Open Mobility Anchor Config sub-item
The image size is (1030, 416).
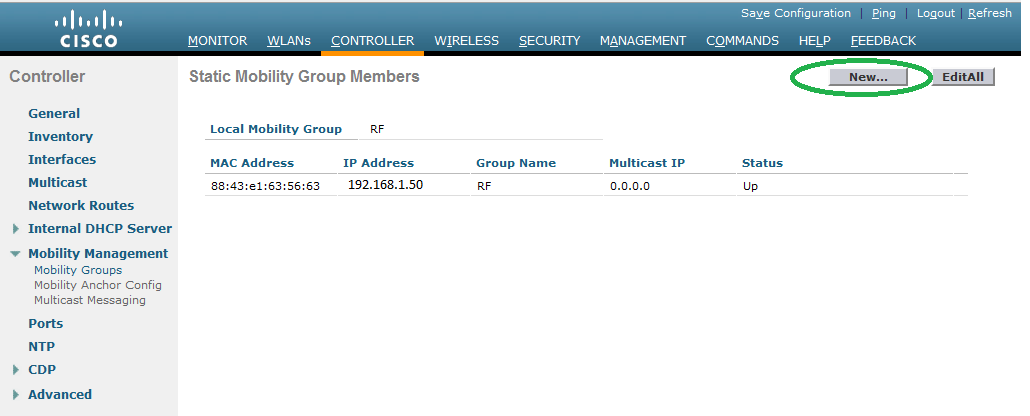pyautogui.click(x=98, y=285)
